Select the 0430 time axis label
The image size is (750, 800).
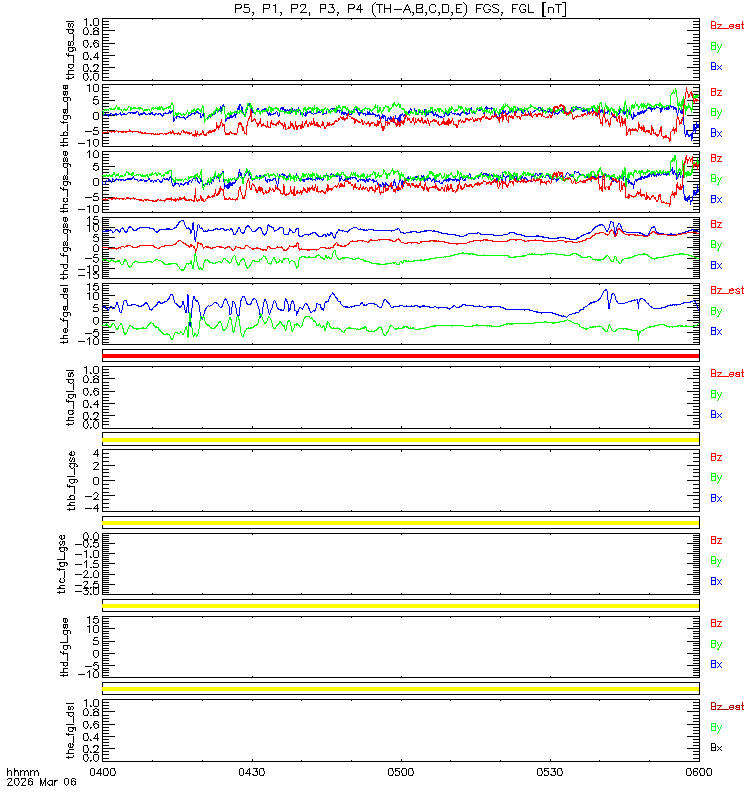[252, 772]
